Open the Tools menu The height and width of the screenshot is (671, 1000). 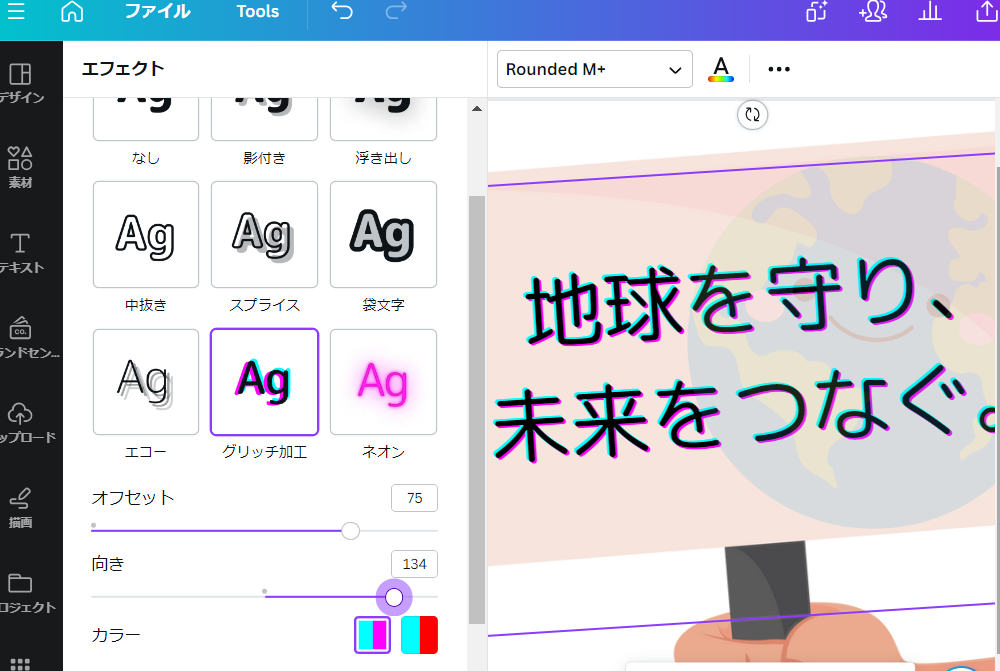point(258,11)
